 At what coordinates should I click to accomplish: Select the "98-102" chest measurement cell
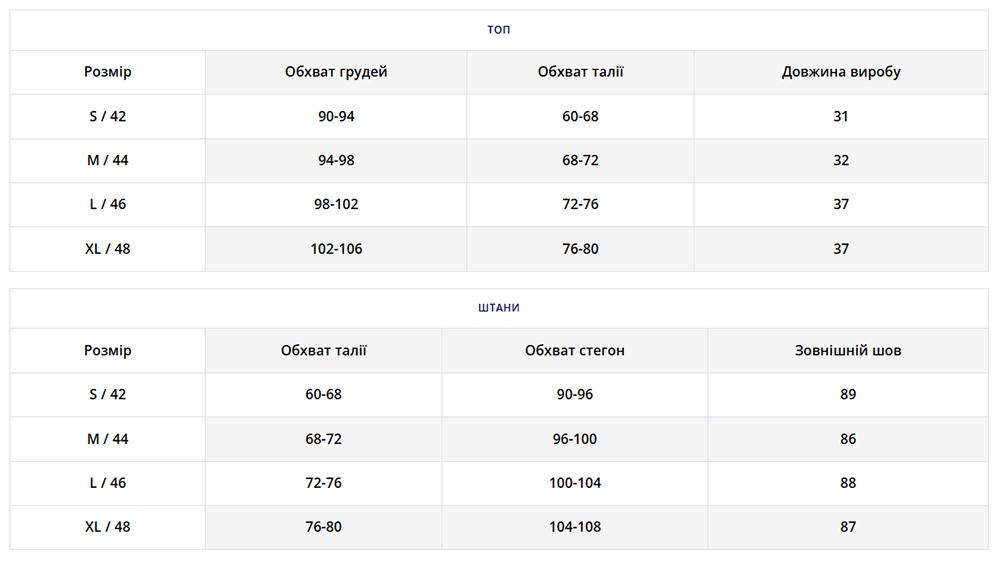[336, 204]
